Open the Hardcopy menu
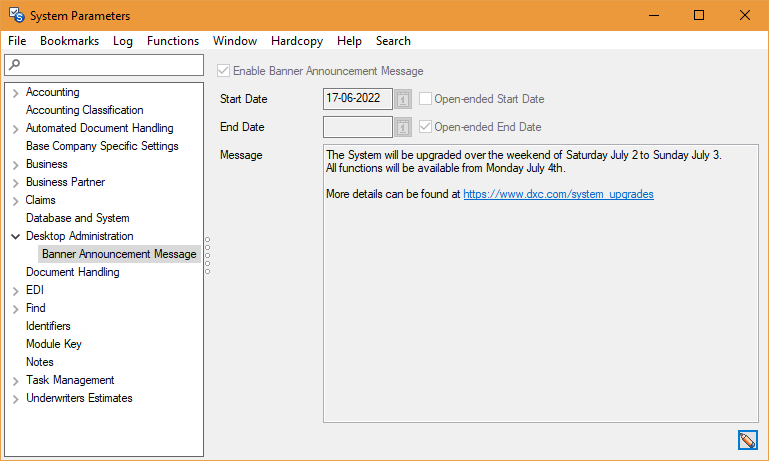The width and height of the screenshot is (769, 461). pos(298,41)
